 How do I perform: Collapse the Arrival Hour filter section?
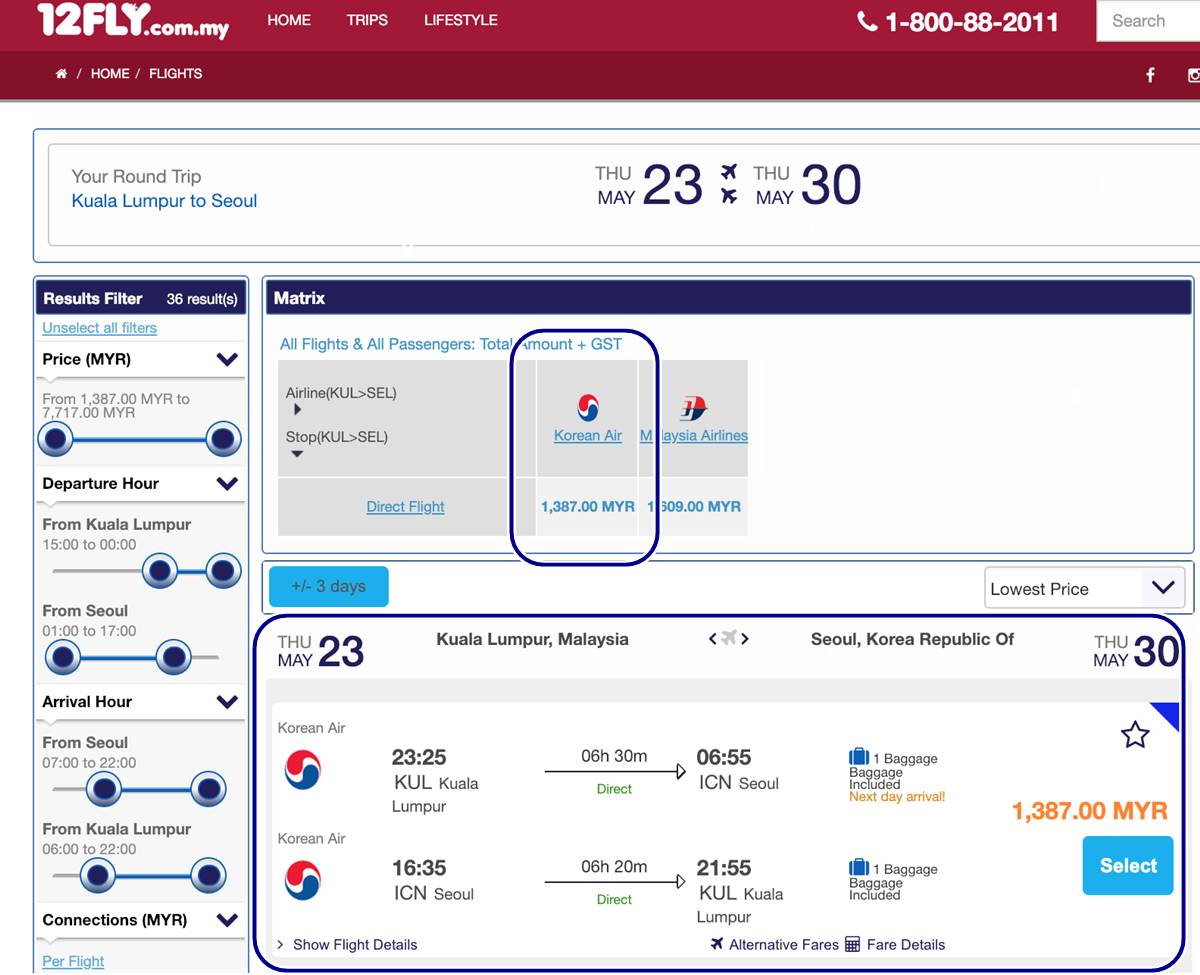click(227, 702)
